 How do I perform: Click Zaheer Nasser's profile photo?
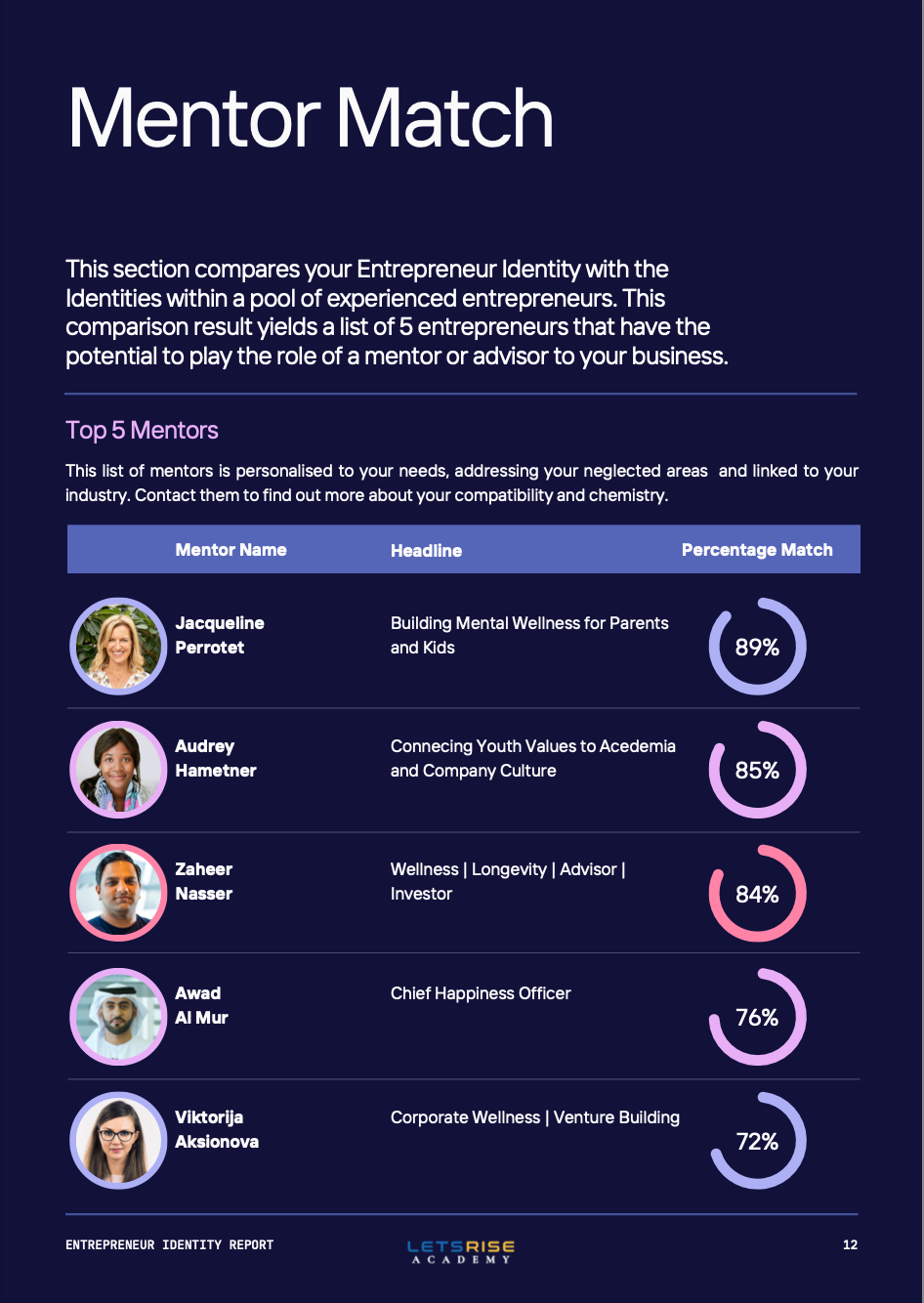tap(118, 893)
